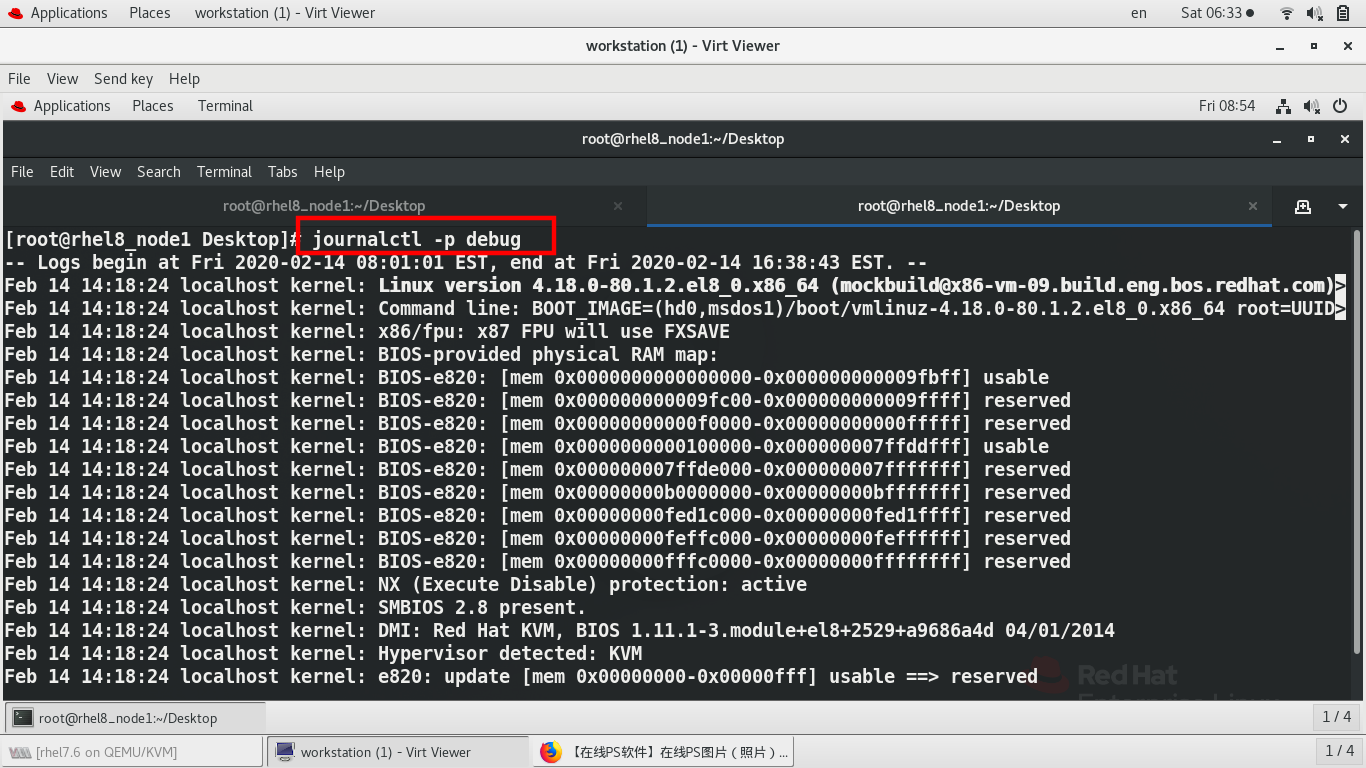Screen dimensions: 1366x768
Task: Open the terminal Terminal menu
Action: click(x=224, y=172)
